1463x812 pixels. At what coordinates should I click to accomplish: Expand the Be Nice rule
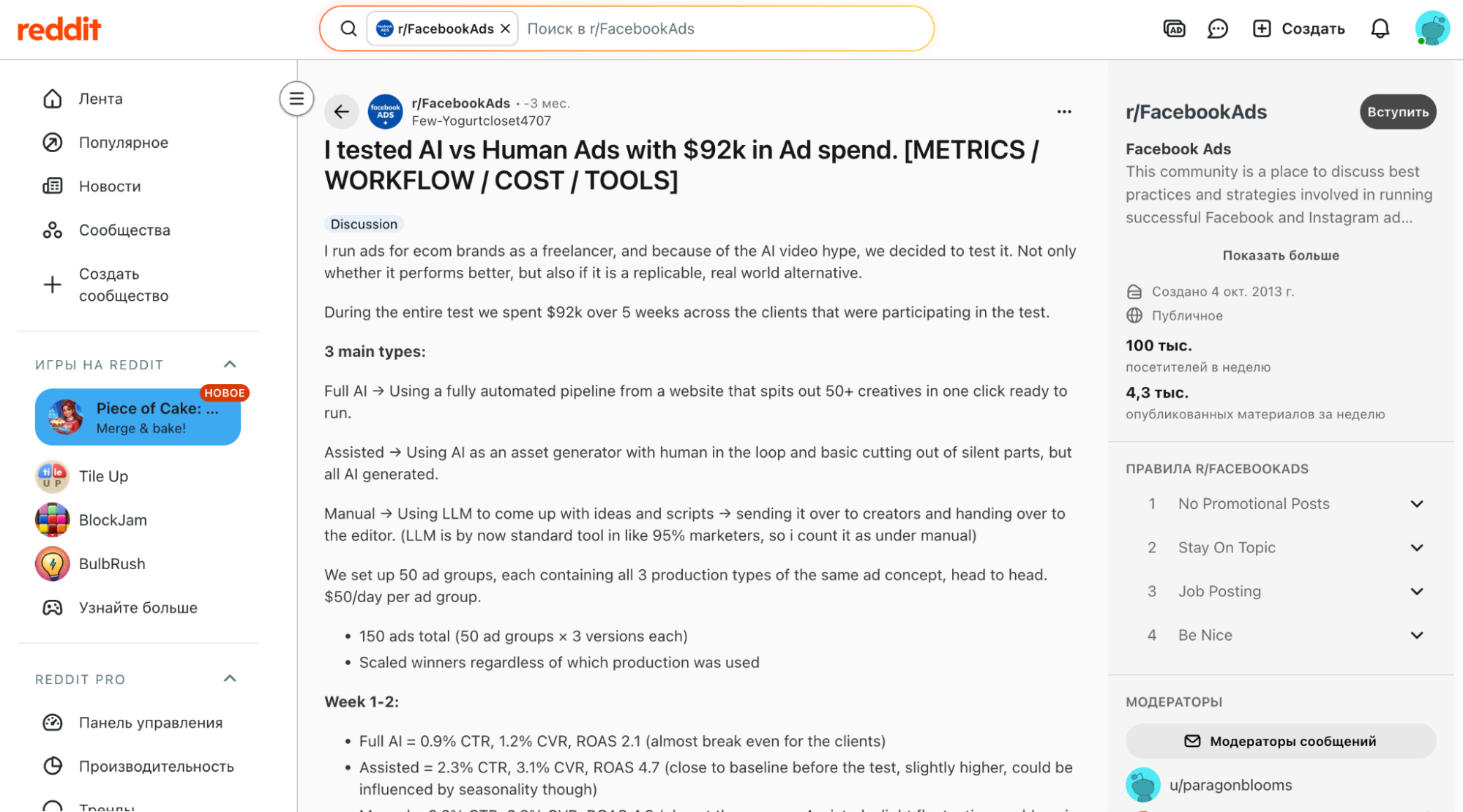tap(1281, 636)
